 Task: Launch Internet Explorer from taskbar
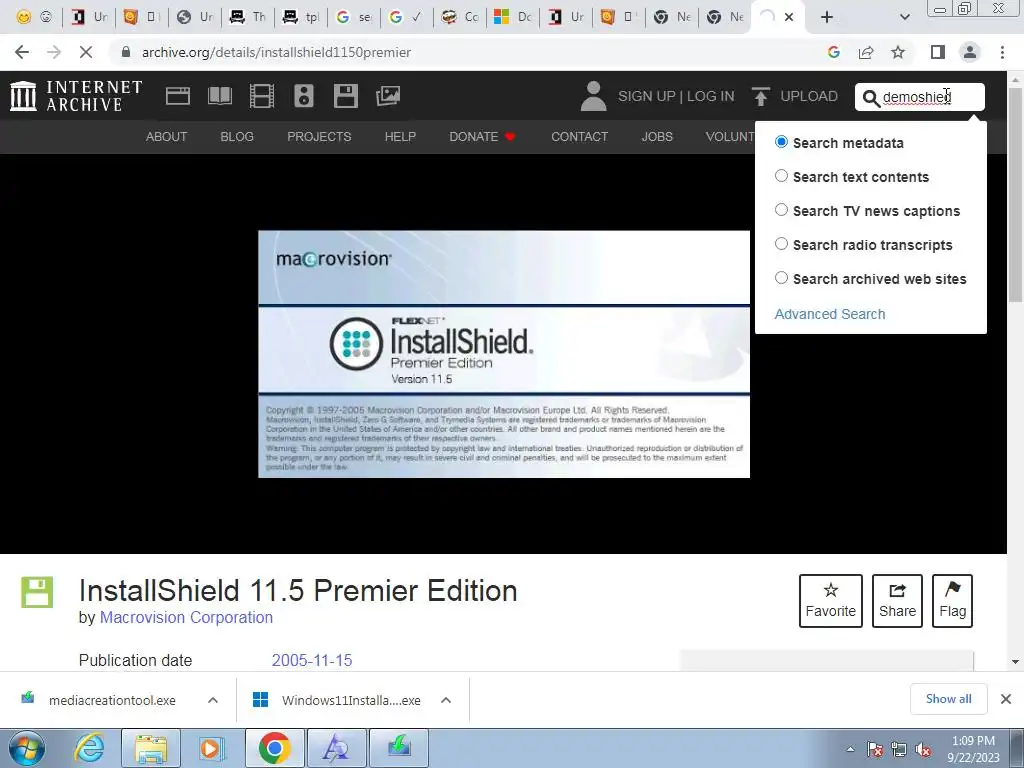point(89,748)
